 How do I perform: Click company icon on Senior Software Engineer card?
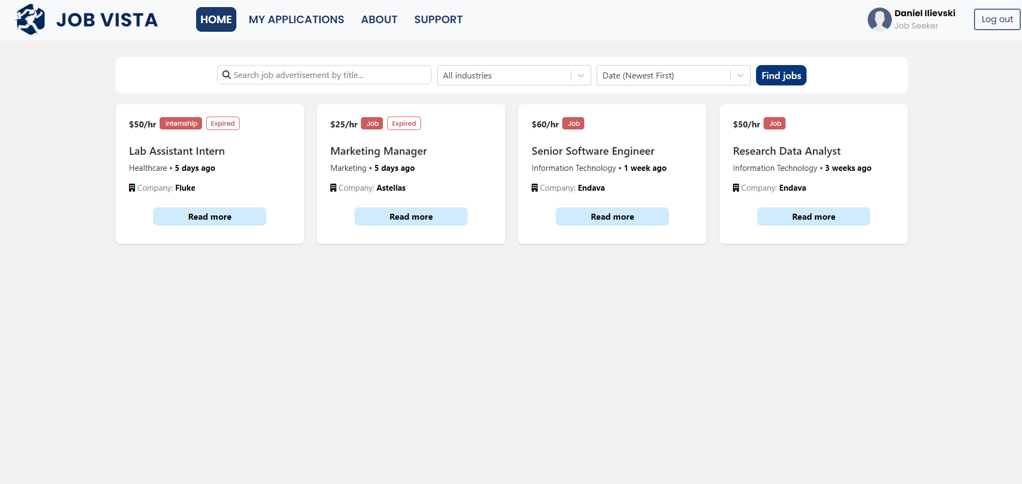[x=534, y=188]
